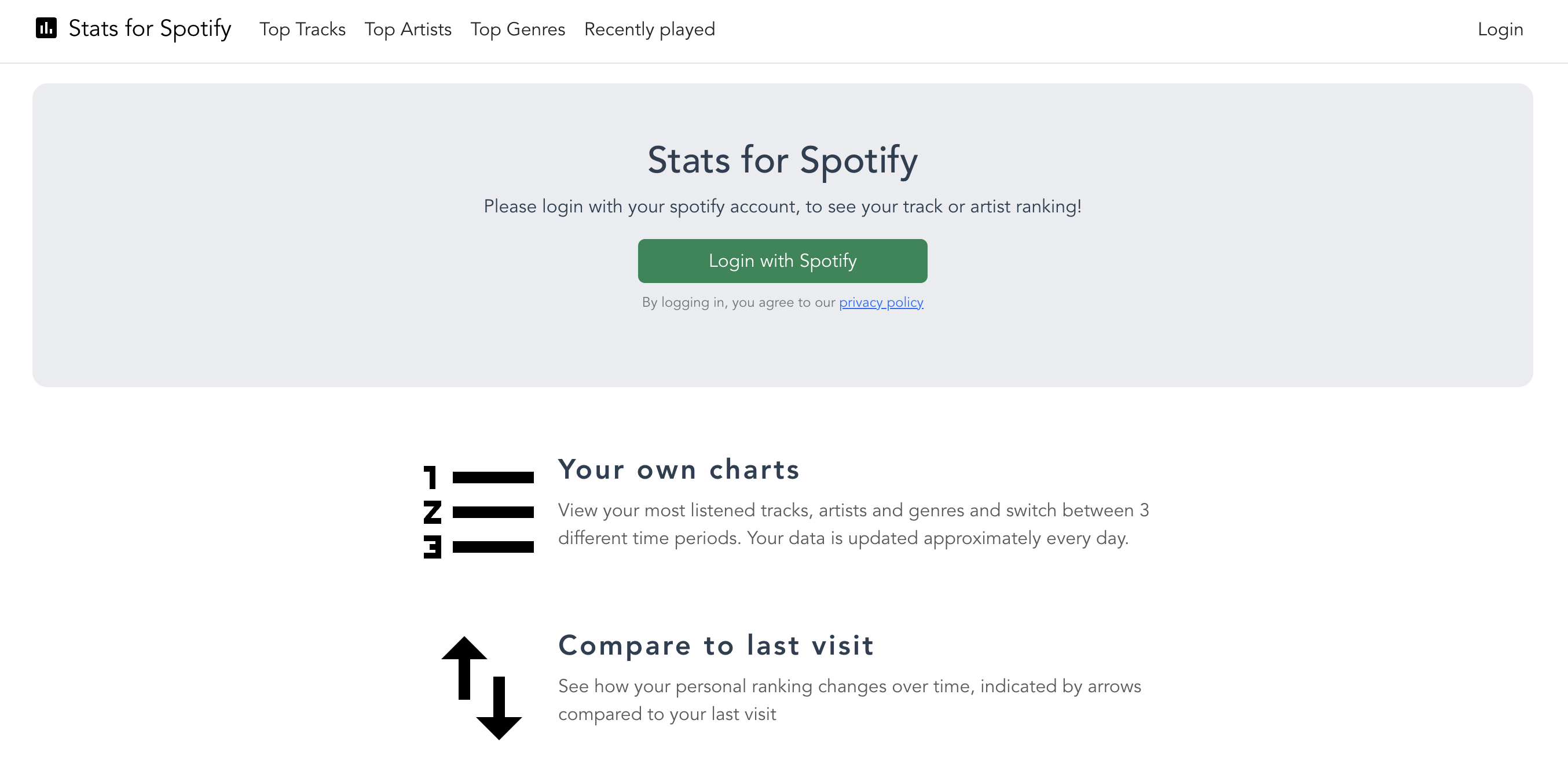Open the privacy policy link
The width and height of the screenshot is (1568, 764).
click(x=881, y=302)
